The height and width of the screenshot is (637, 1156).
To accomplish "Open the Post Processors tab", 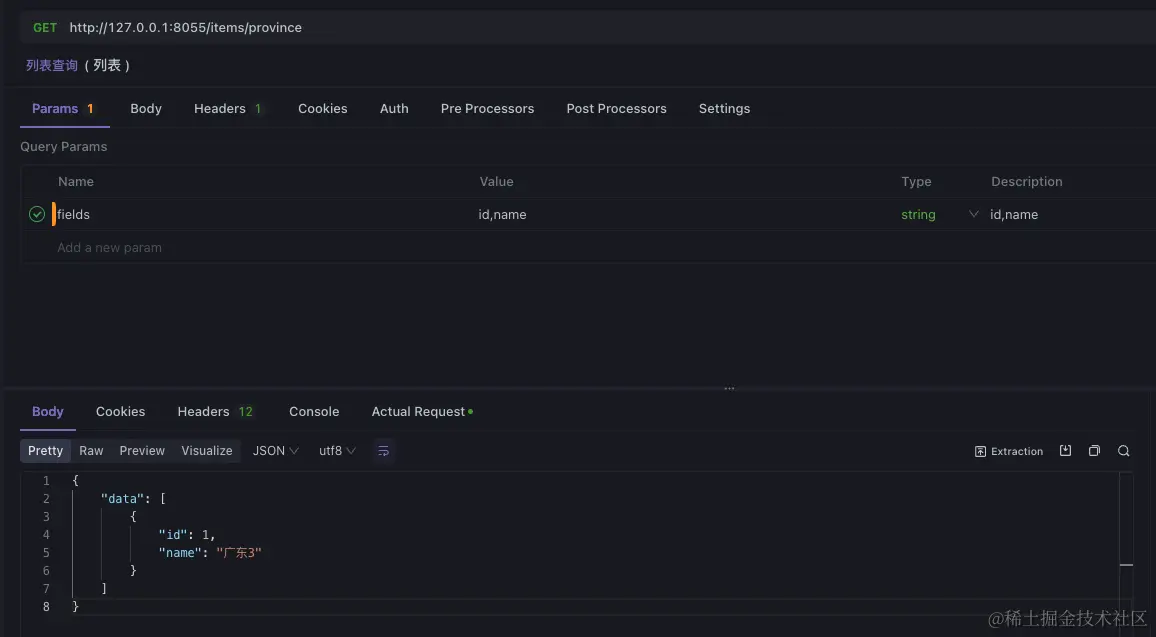I will point(616,109).
